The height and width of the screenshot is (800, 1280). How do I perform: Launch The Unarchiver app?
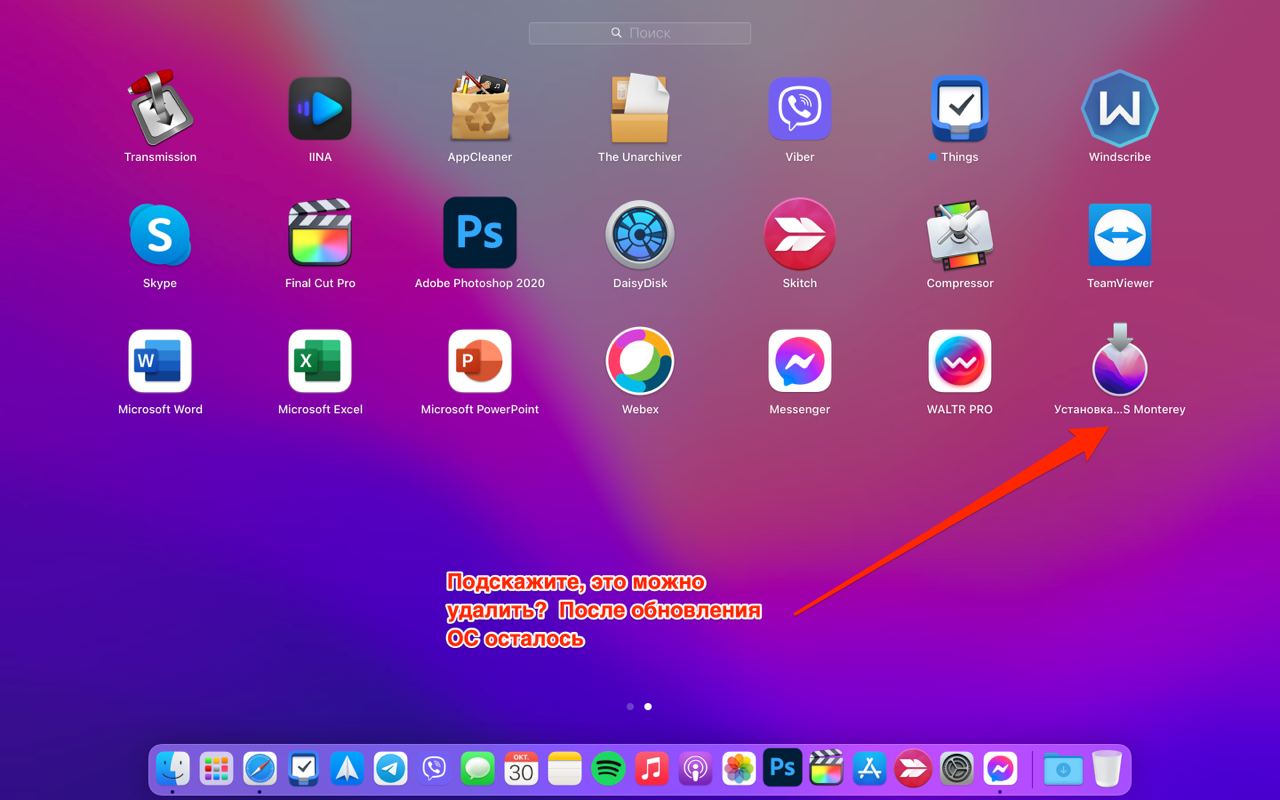(x=640, y=107)
